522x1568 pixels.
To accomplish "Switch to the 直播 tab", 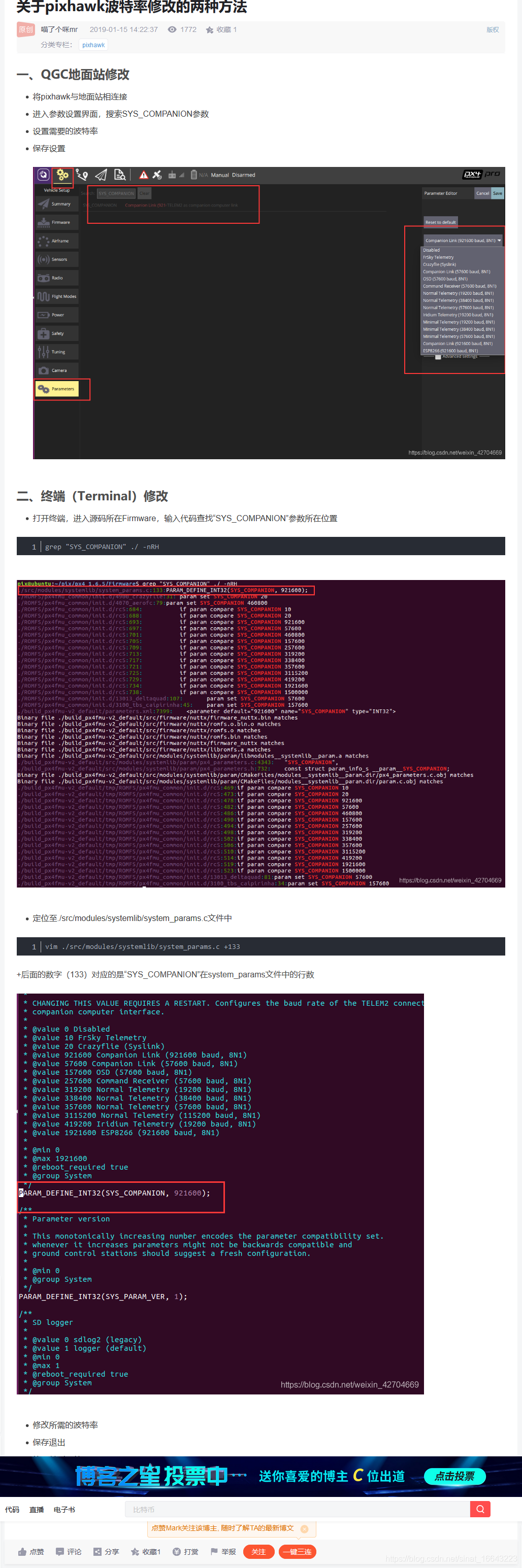I will (x=37, y=1510).
